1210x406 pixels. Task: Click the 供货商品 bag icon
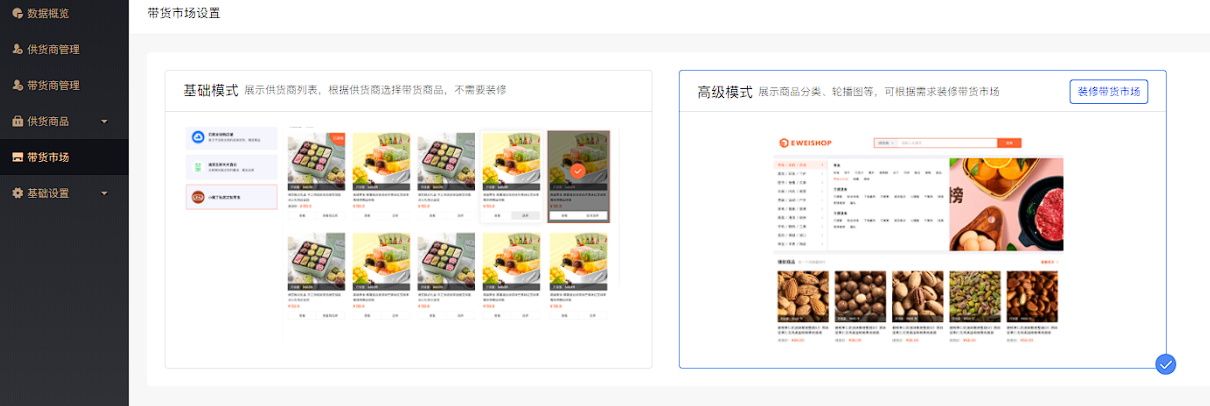pos(17,121)
